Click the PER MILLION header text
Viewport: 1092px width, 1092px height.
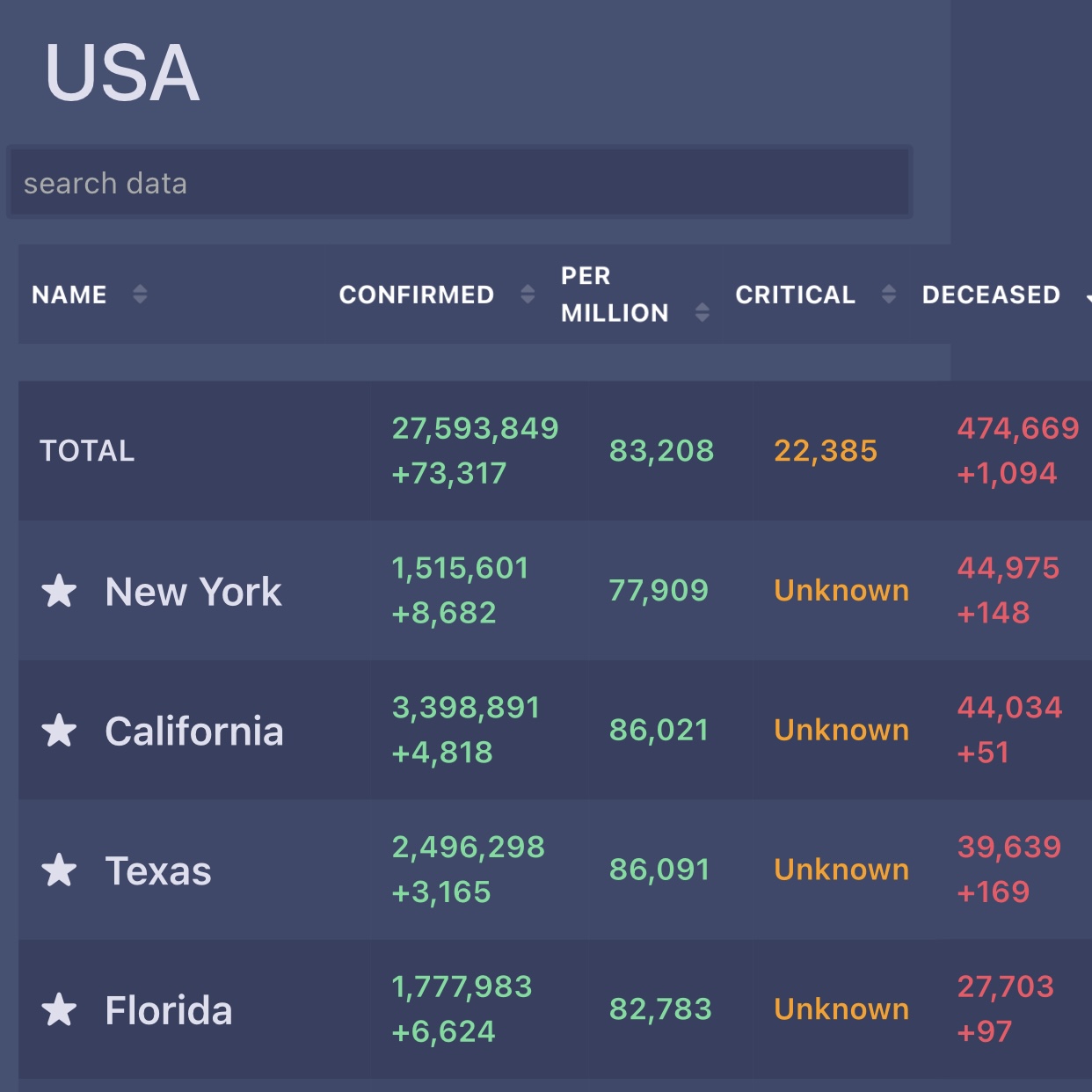pos(615,295)
